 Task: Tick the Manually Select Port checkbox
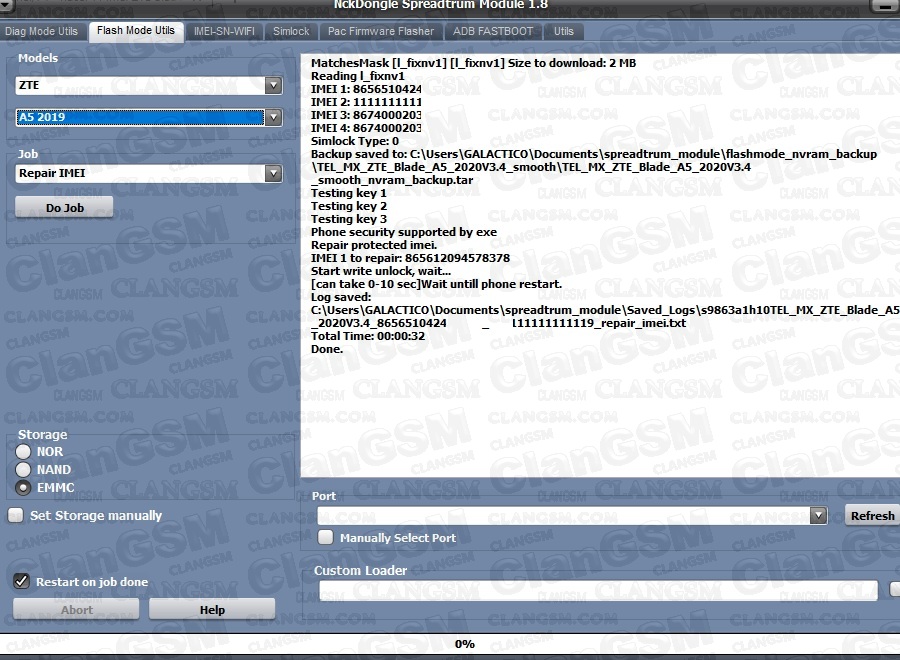point(325,537)
